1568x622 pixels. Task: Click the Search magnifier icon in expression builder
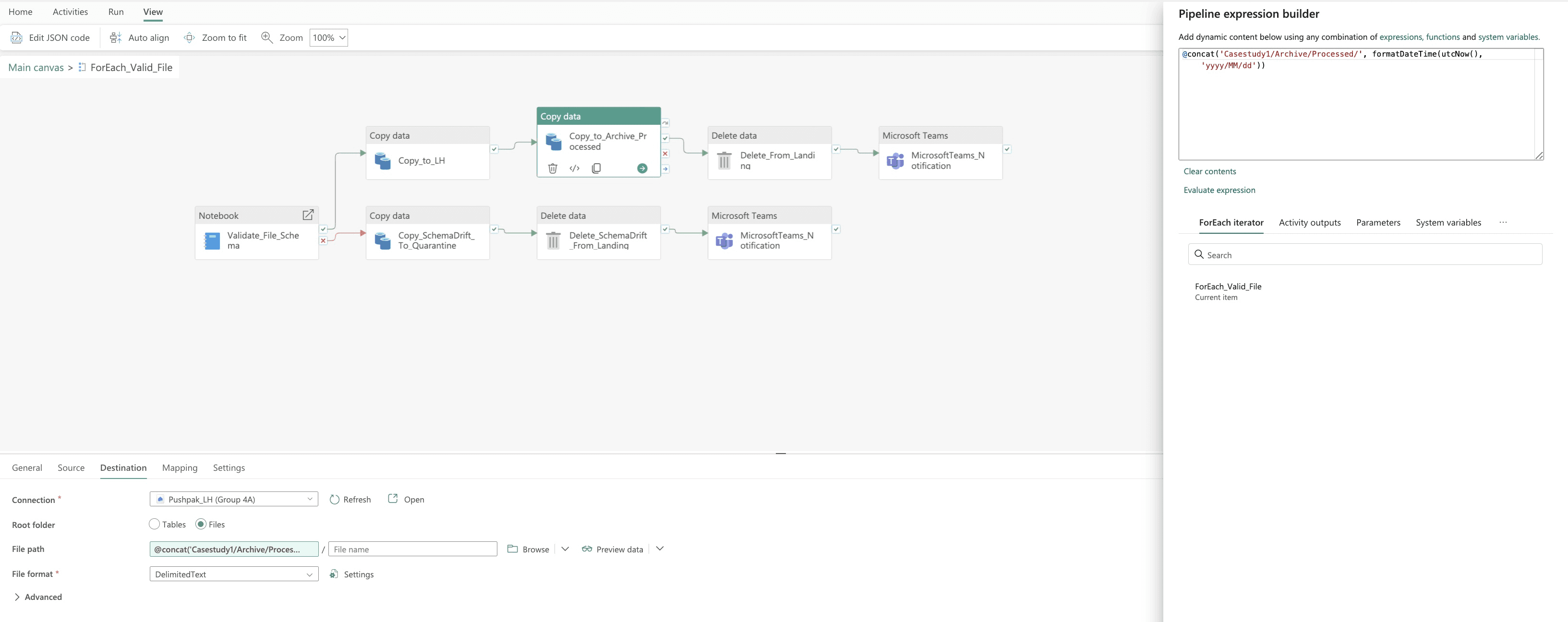click(1199, 254)
